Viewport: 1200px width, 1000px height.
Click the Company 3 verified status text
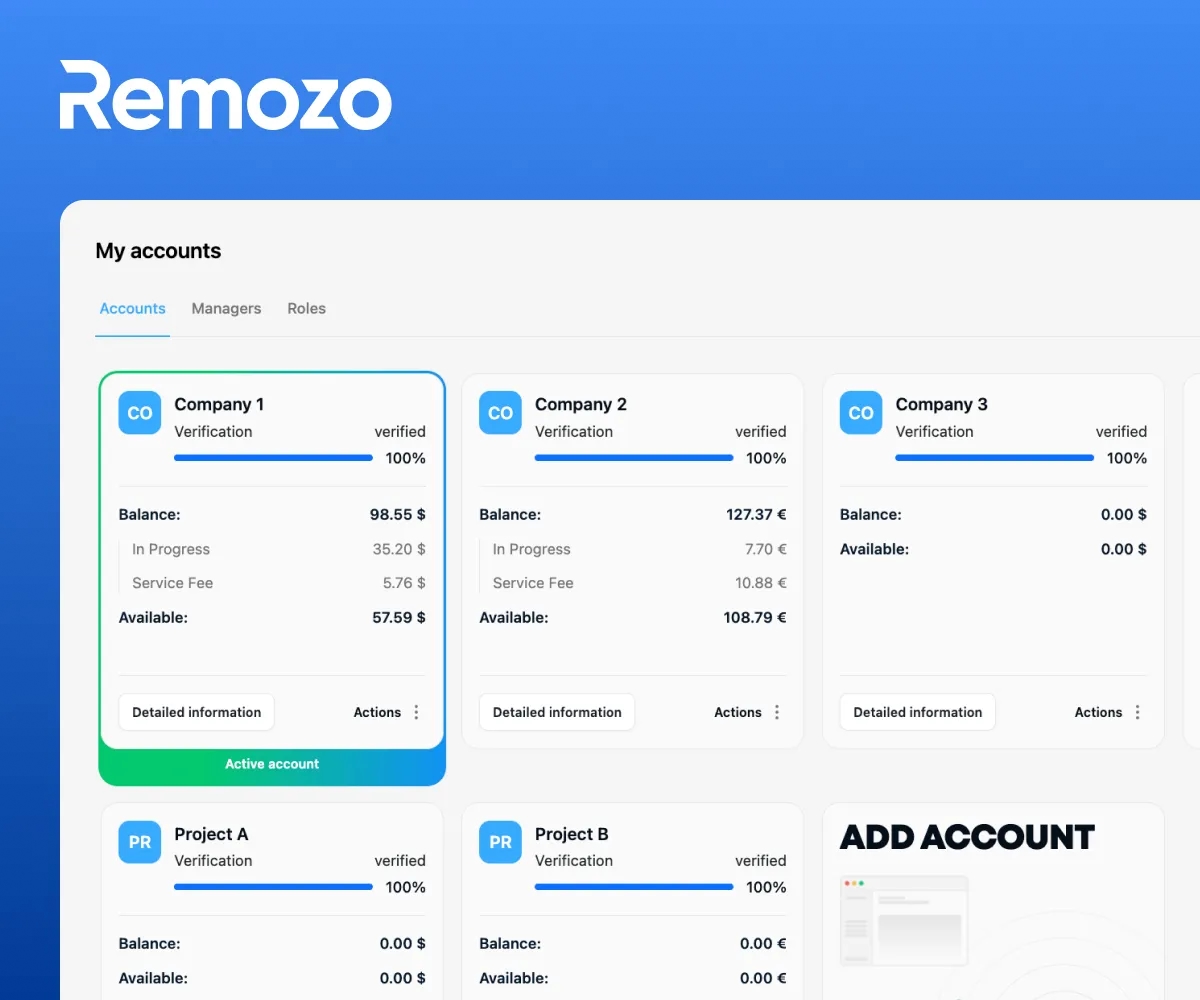coord(1121,432)
